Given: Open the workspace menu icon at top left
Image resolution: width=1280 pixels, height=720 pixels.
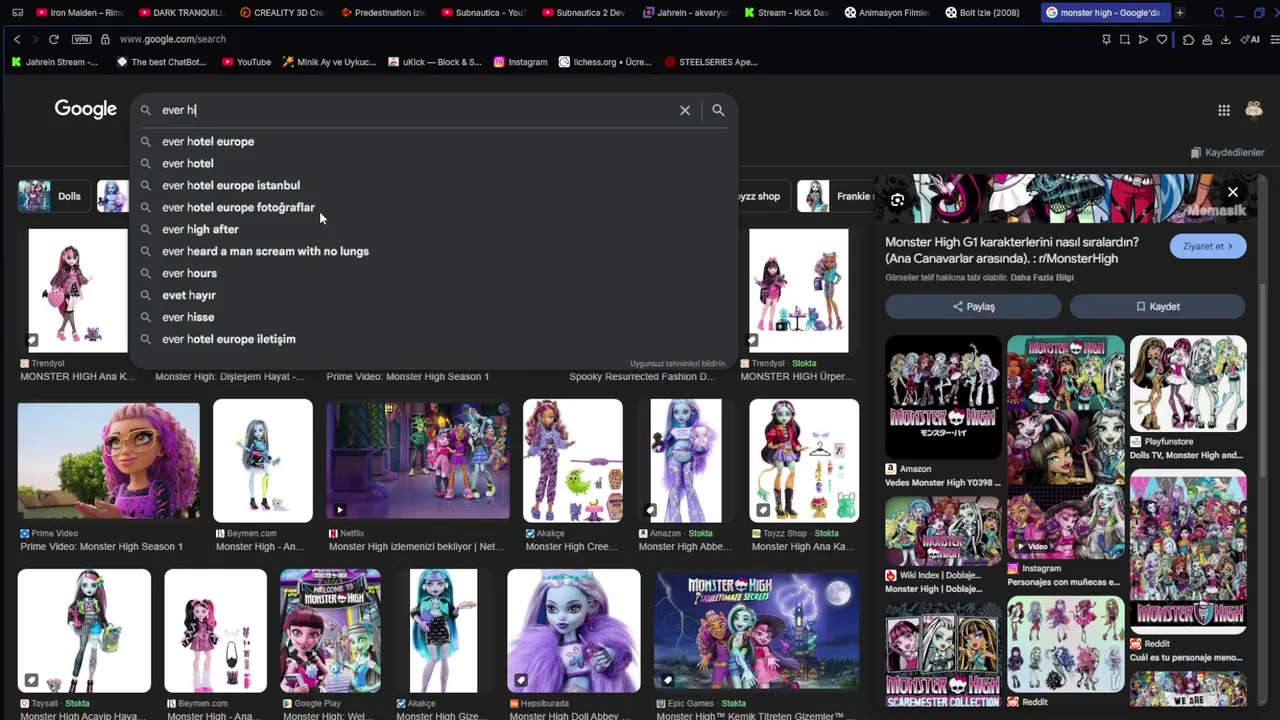Looking at the screenshot, I should point(17,13).
